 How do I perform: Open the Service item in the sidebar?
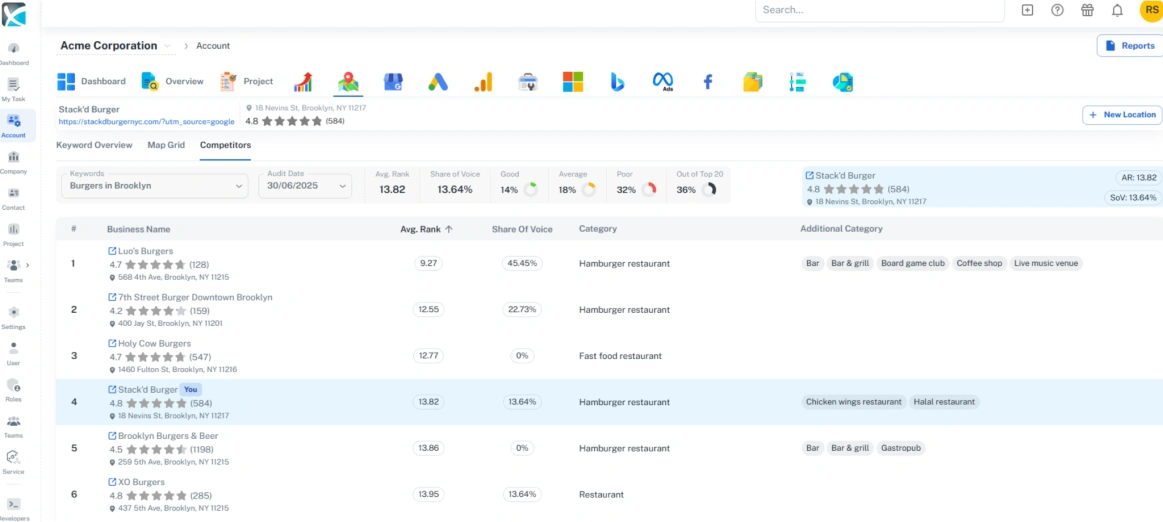pyautogui.click(x=13, y=462)
